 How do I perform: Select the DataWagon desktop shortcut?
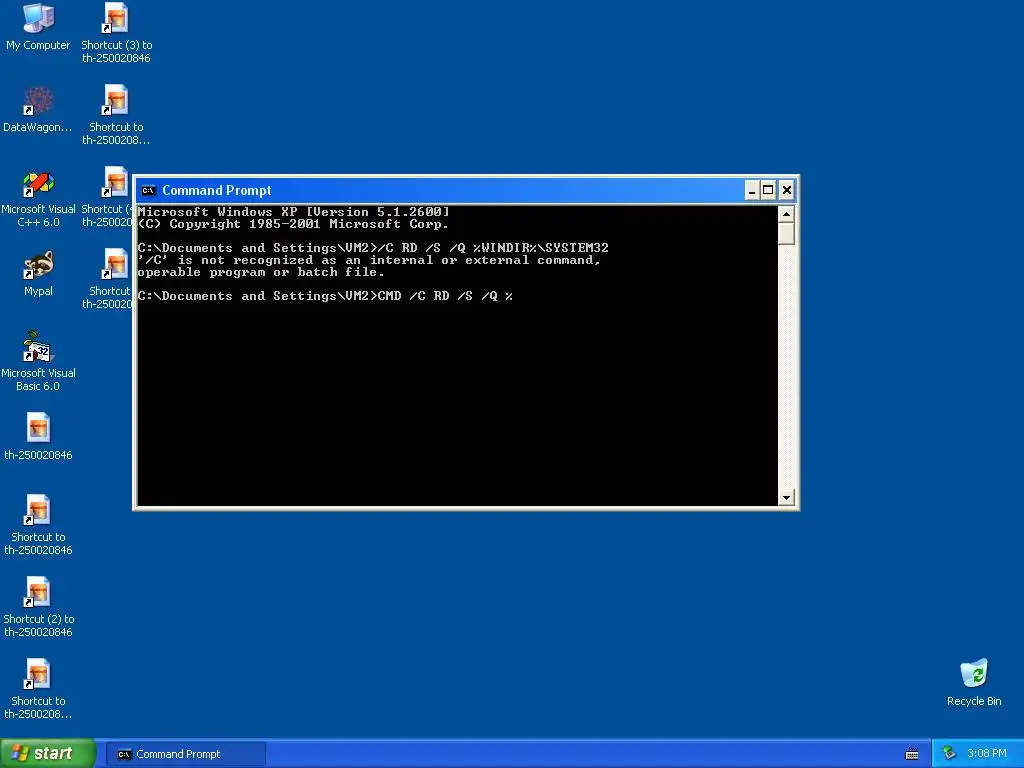(x=38, y=110)
